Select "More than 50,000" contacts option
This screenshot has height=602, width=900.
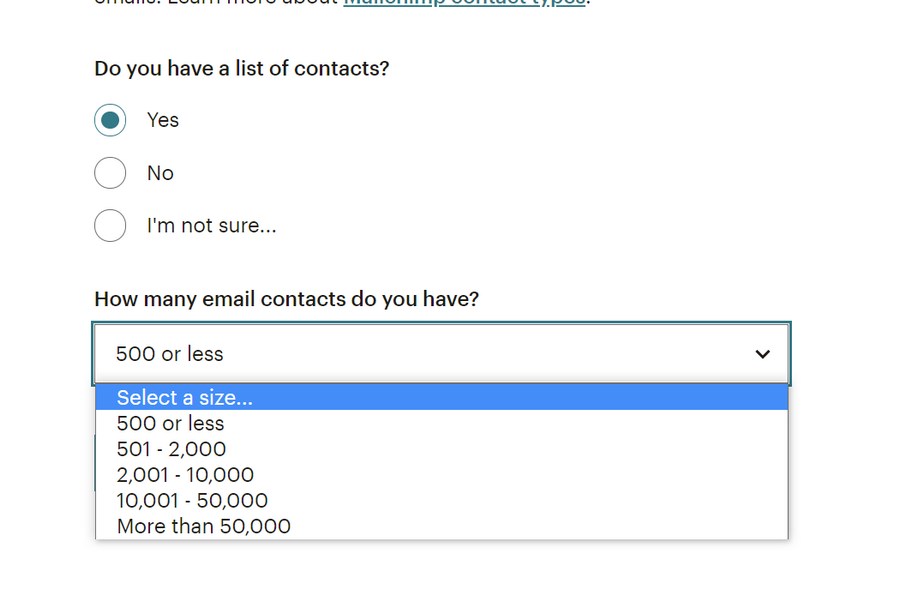point(203,526)
